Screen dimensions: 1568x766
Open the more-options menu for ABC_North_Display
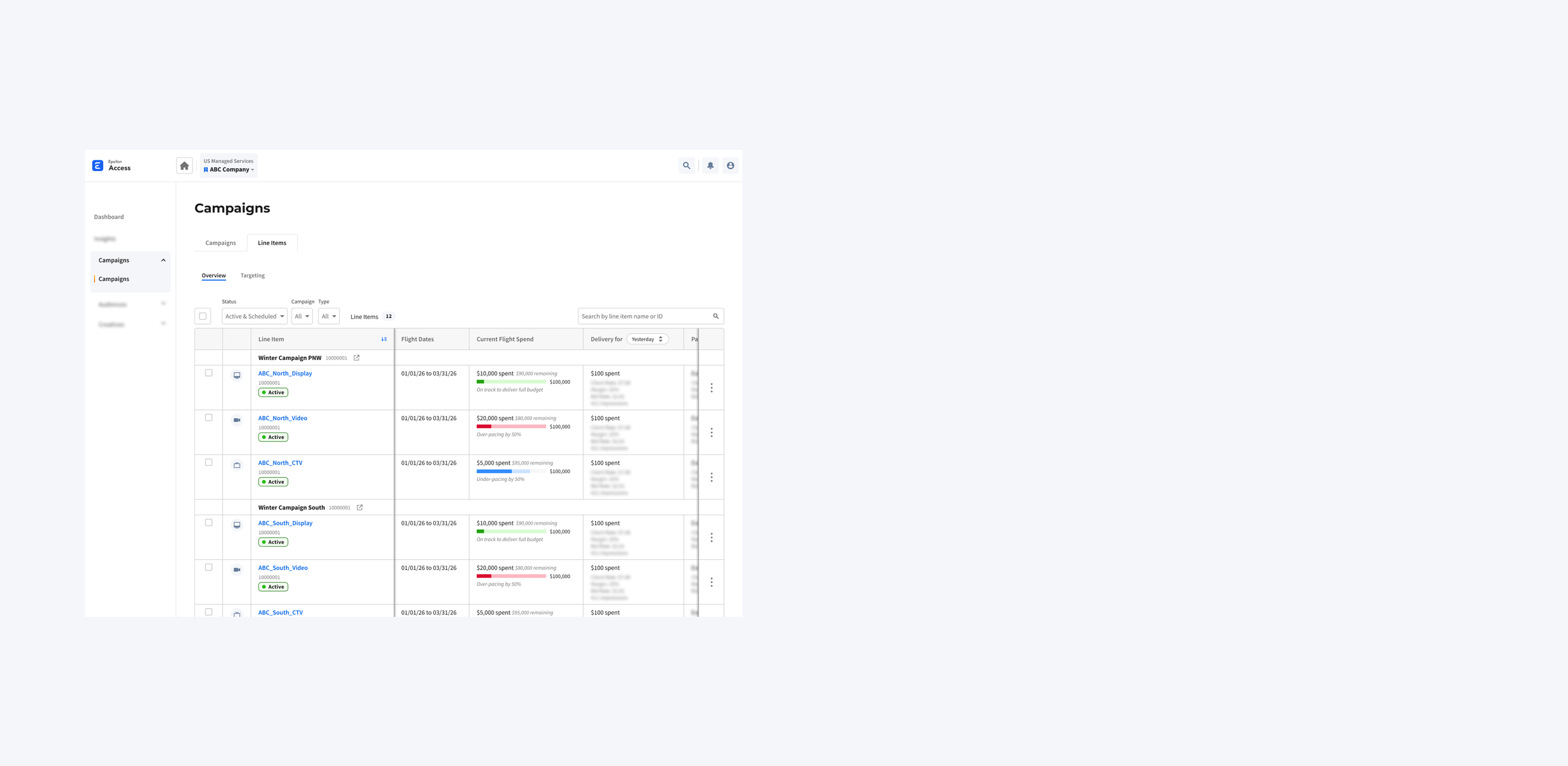pos(711,388)
